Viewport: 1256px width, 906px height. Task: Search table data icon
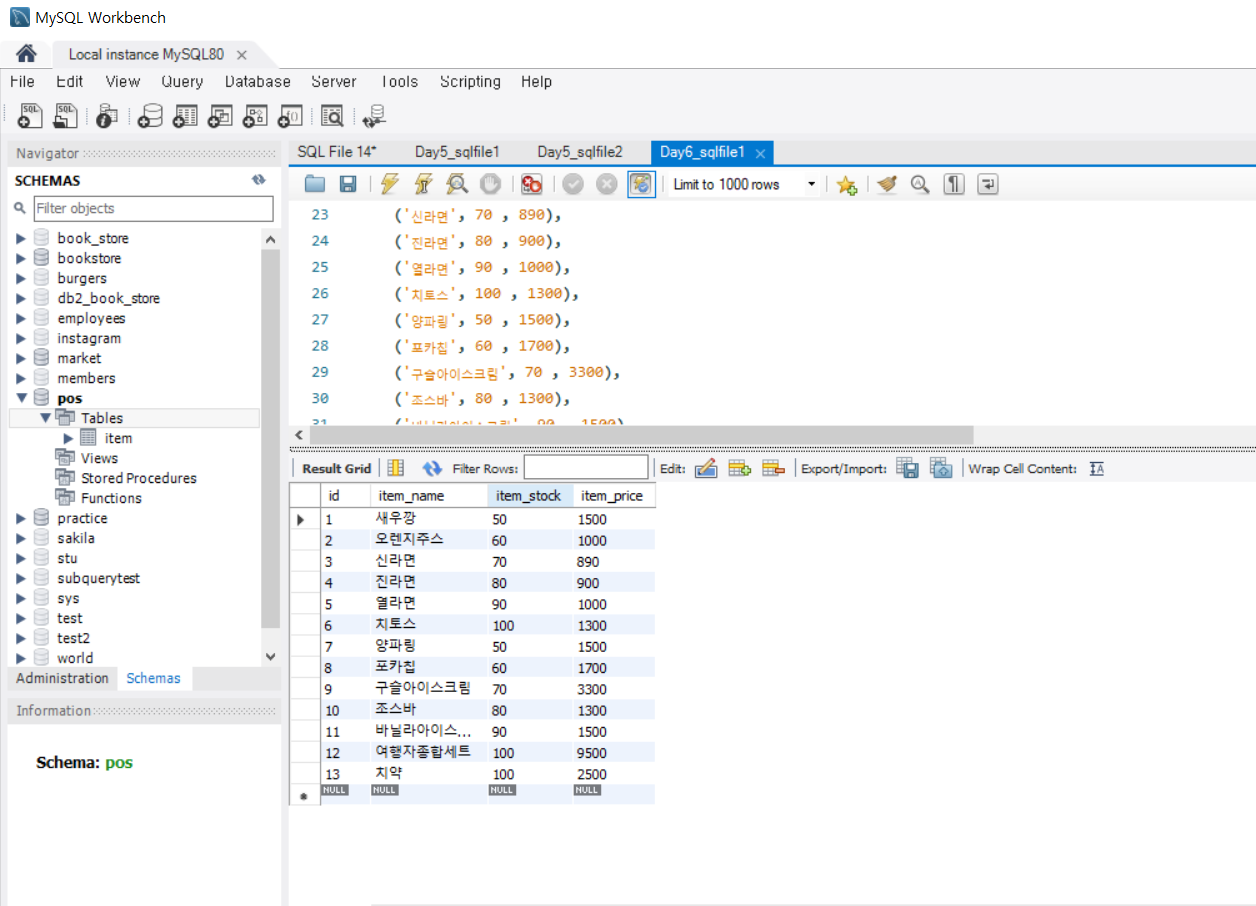point(332,116)
